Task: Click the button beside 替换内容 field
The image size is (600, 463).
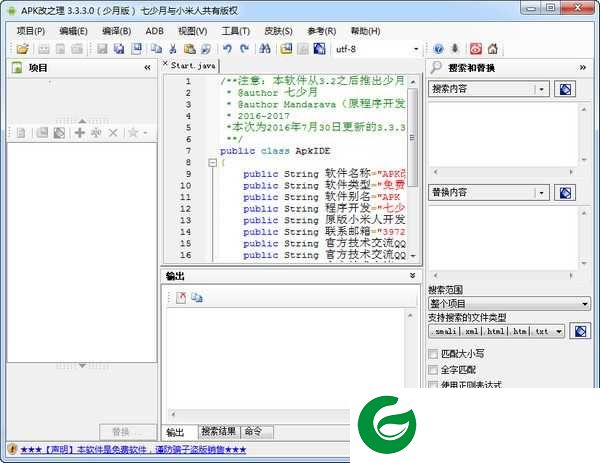Action: [x=565, y=192]
